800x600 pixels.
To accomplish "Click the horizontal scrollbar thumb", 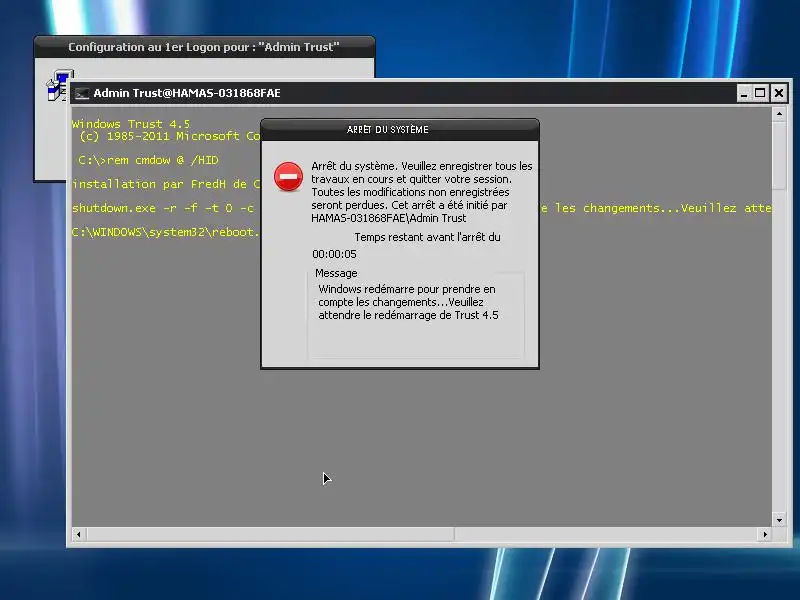I will click(x=270, y=534).
